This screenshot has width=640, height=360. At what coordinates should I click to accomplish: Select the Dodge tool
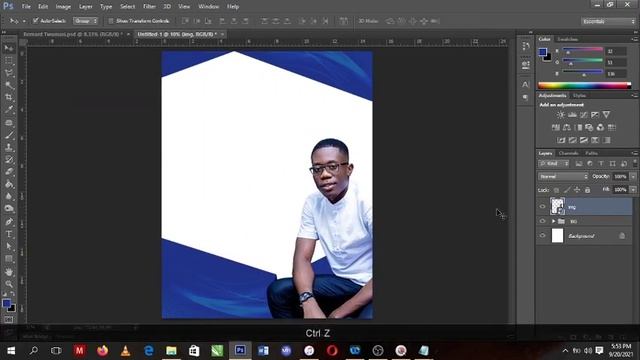tap(9, 209)
